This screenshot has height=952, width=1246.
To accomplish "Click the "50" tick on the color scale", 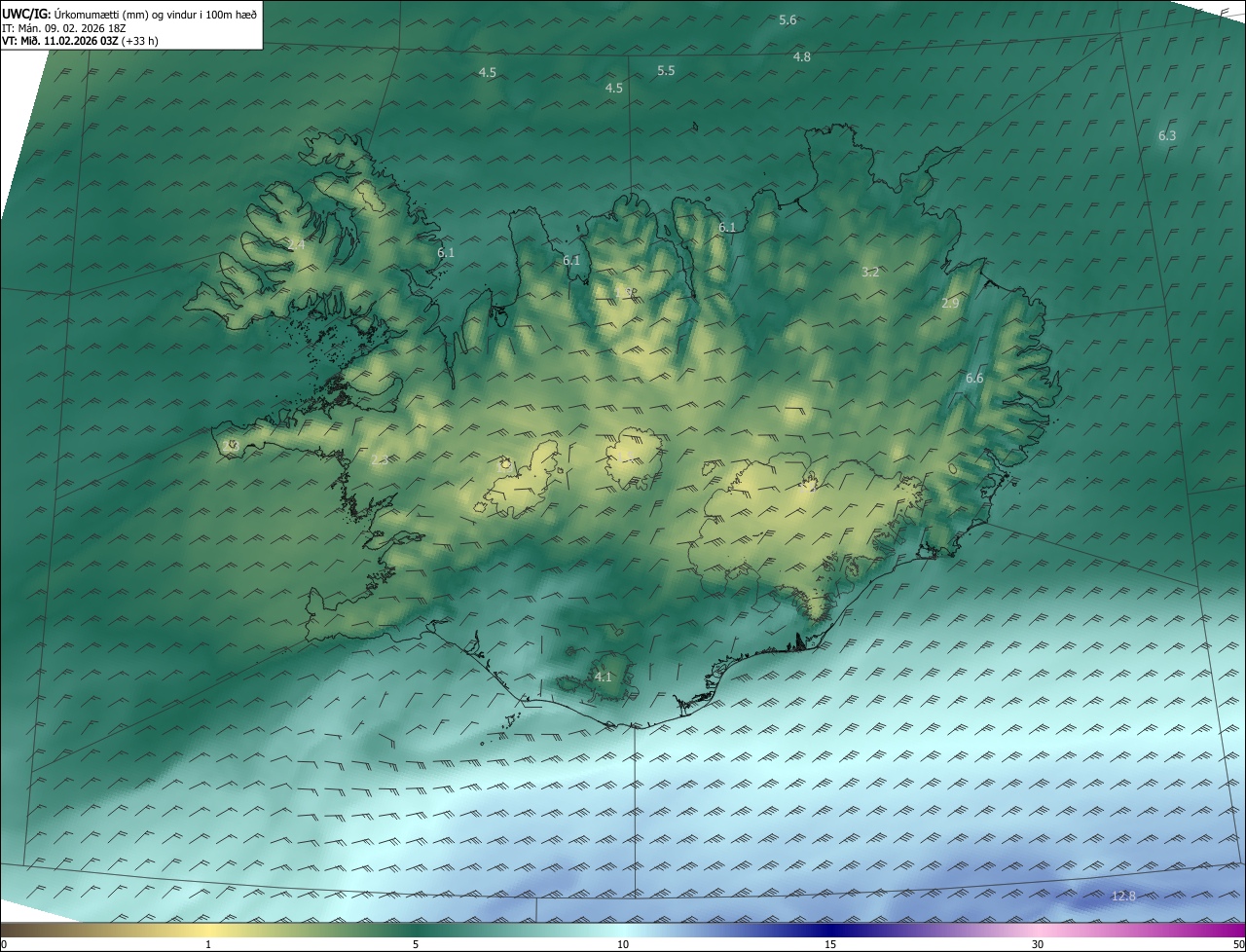I will (1238, 944).
